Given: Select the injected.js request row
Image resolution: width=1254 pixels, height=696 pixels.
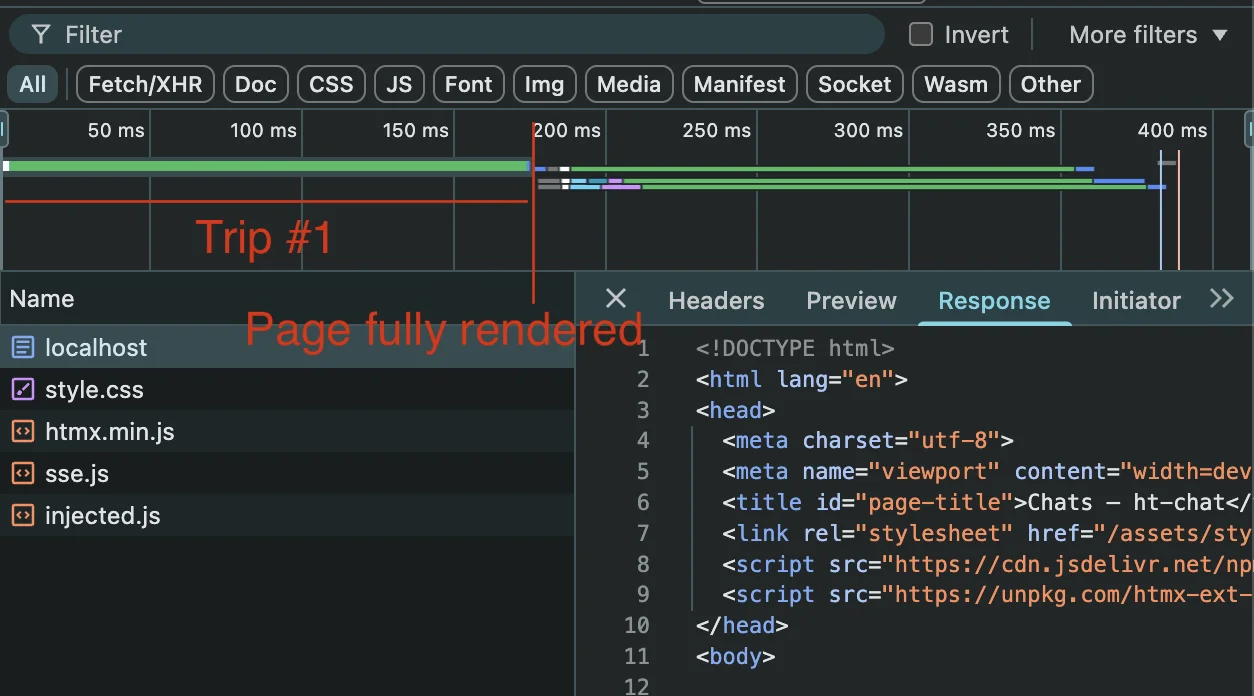Looking at the screenshot, I should point(287,516).
